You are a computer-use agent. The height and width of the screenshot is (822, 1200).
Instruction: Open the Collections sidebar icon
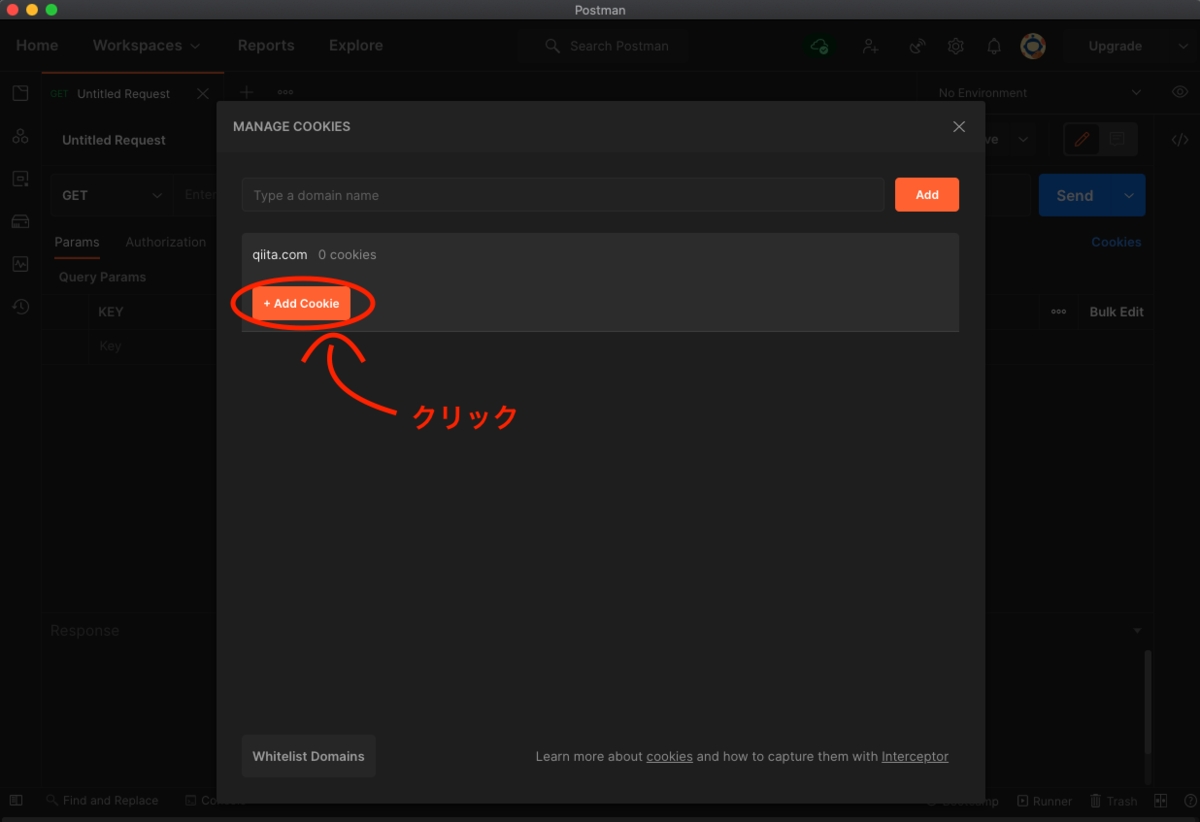coord(20,93)
